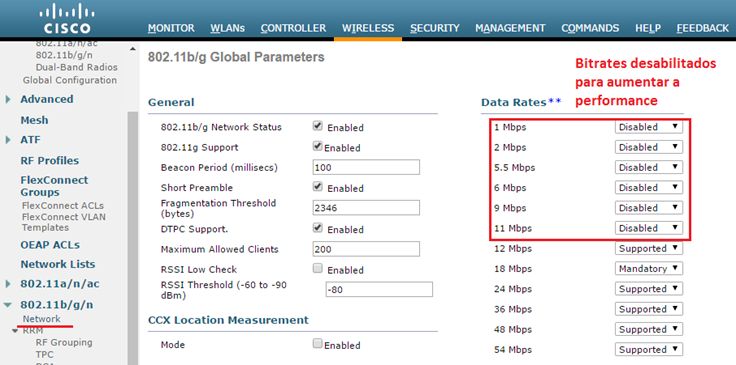Viewport: 736px width, 365px height.
Task: Open the 2 Mbps data rate dropdown
Action: coord(649,147)
